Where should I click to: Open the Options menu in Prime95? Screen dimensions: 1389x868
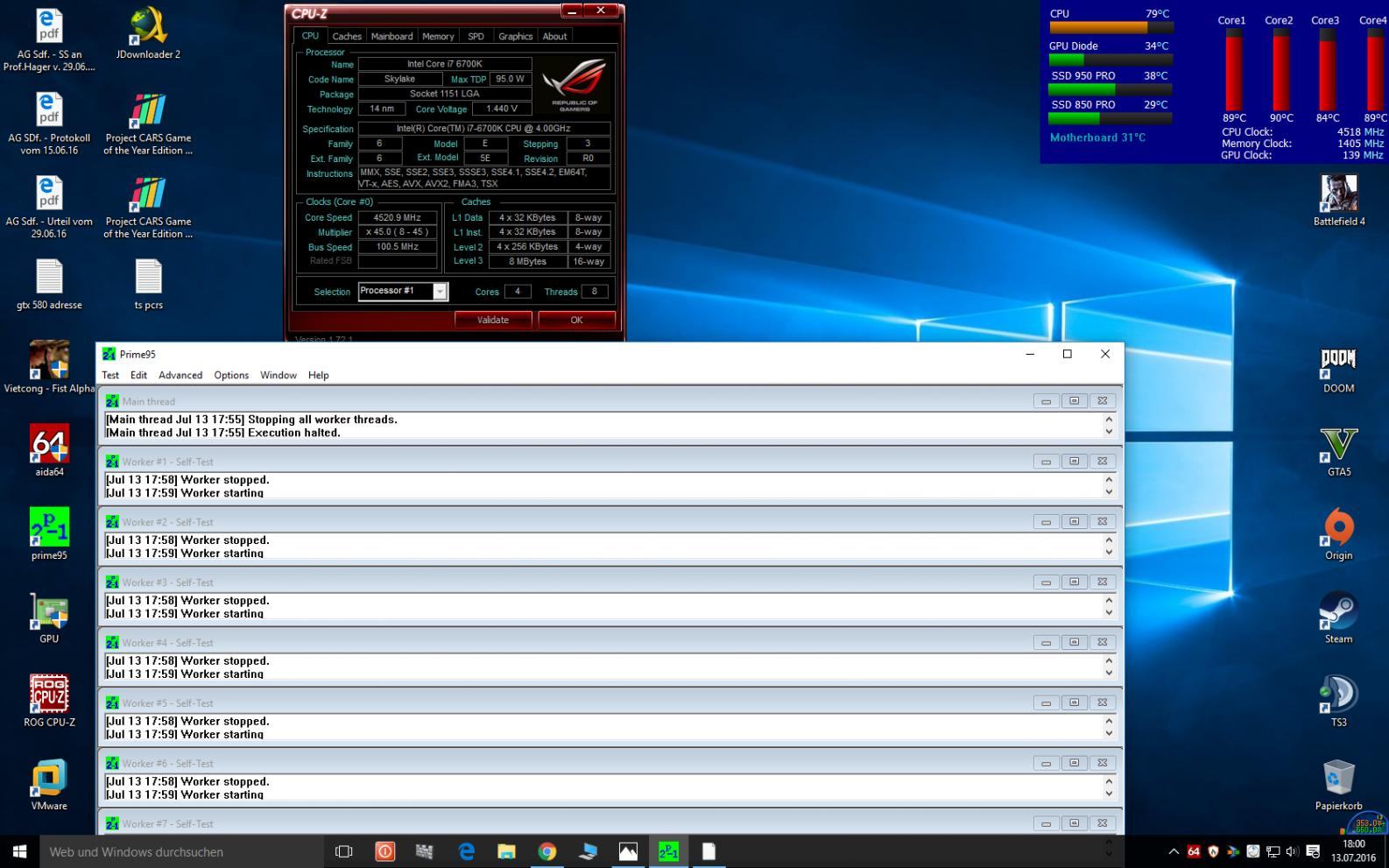(x=231, y=375)
